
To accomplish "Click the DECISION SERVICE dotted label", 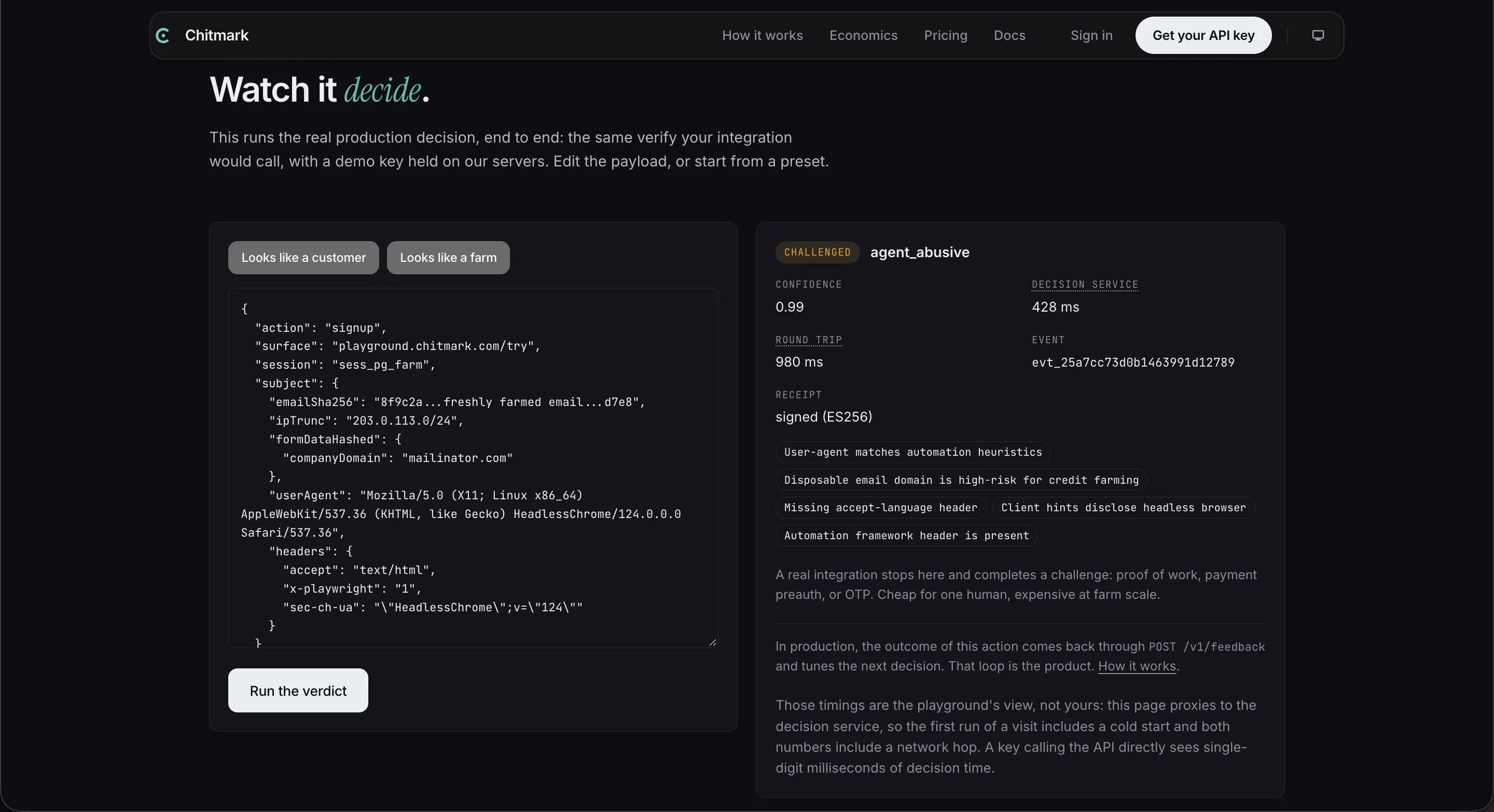I will (1085, 285).
